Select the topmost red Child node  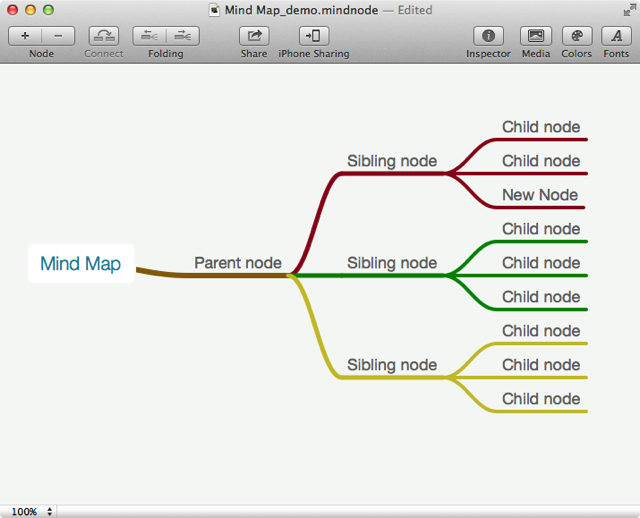tap(541, 127)
